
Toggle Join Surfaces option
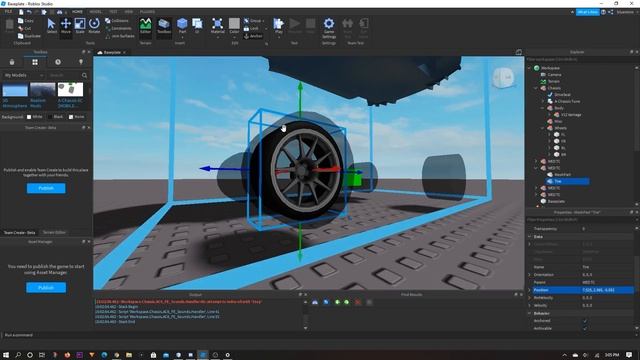[120, 36]
